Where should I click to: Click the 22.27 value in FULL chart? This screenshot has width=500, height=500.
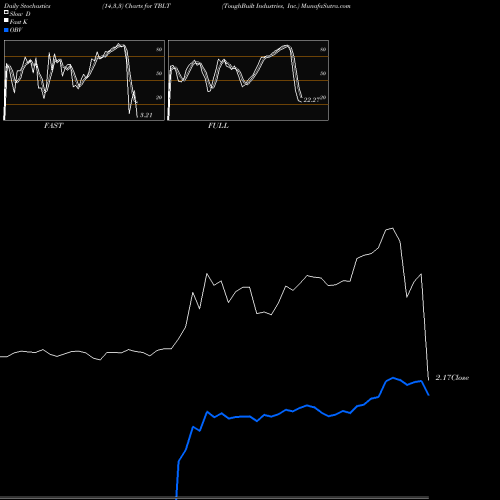pyautogui.click(x=311, y=100)
